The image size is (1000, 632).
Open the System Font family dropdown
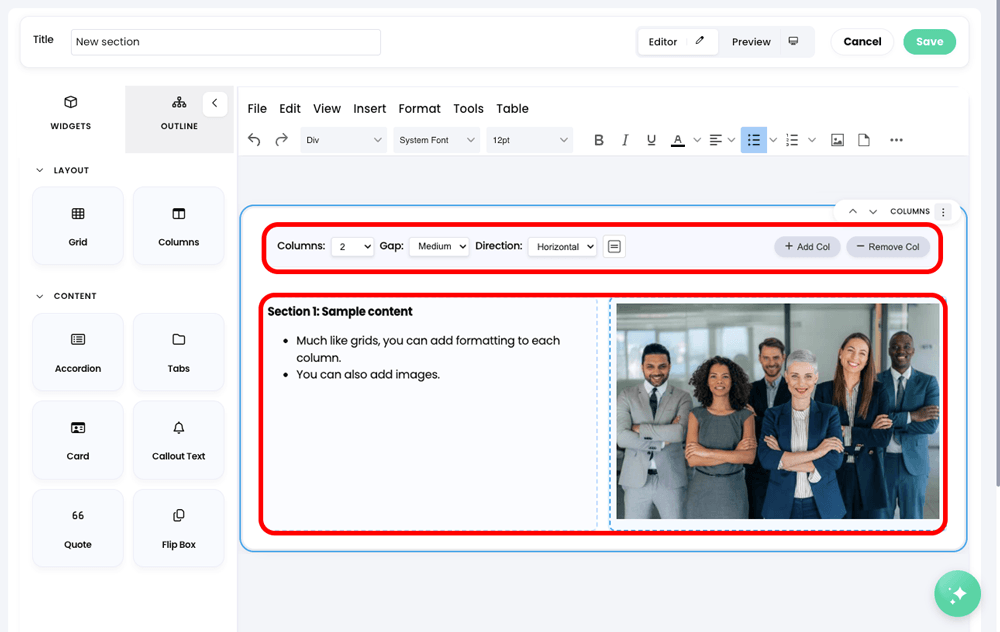[436, 140]
